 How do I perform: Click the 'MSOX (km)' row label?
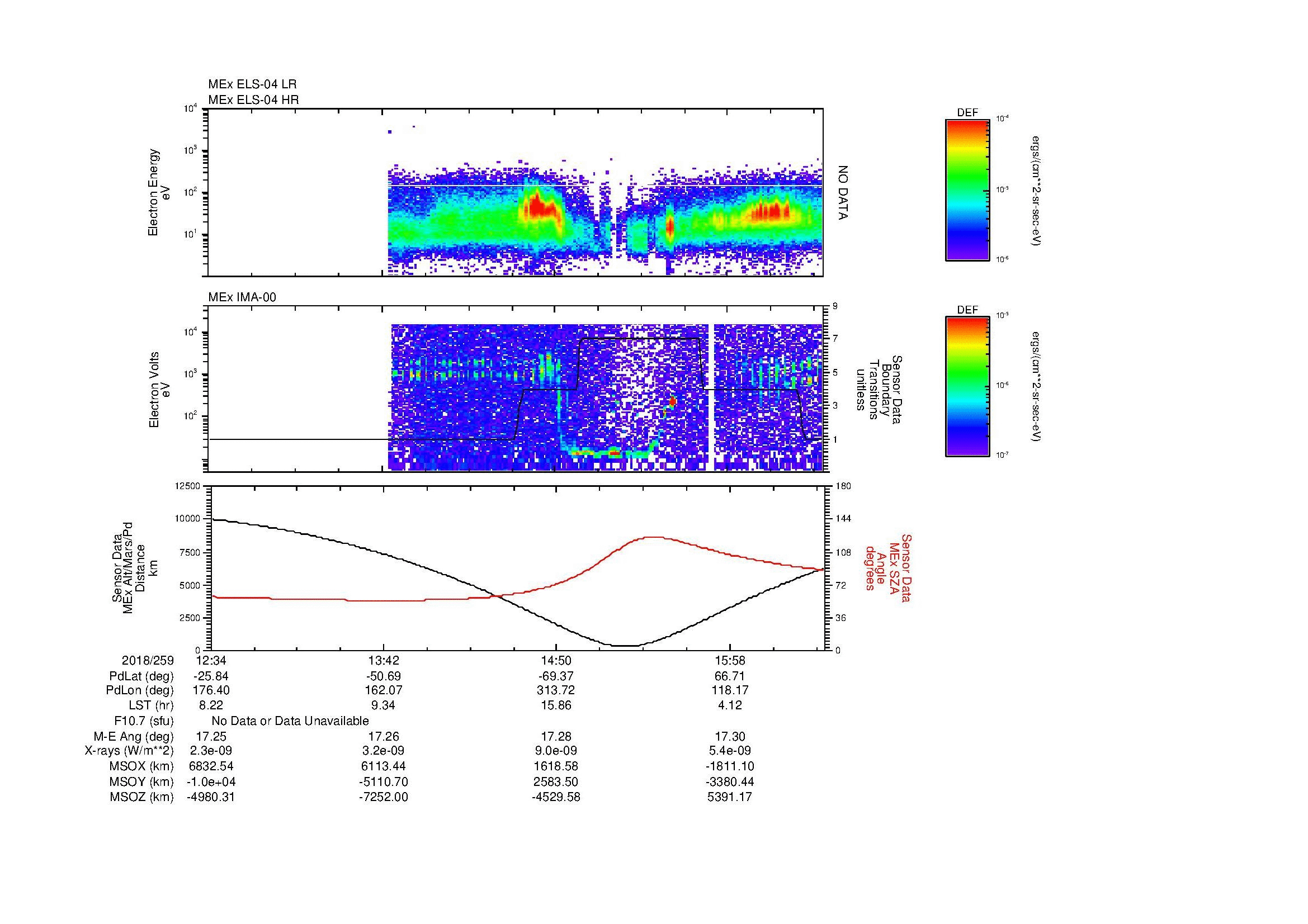(142, 766)
